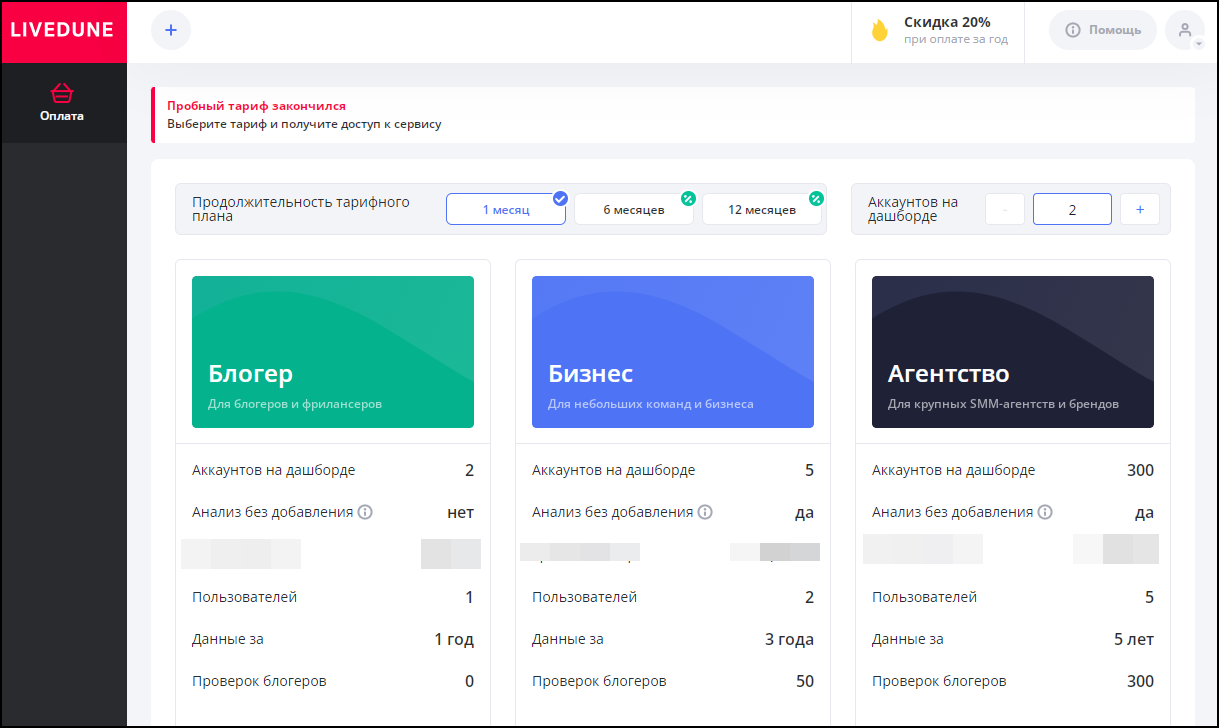
Task: Select the 12 месяцев plan duration
Action: point(762,209)
